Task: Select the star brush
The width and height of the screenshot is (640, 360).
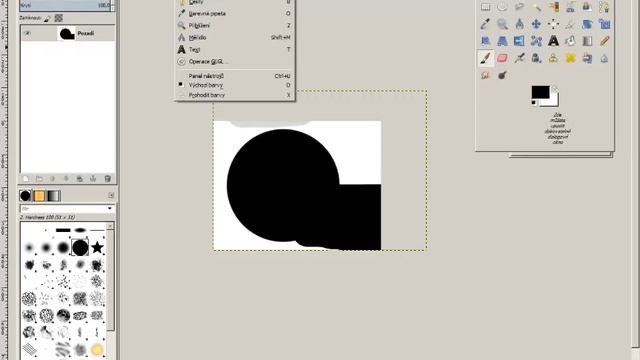Action: click(97, 247)
